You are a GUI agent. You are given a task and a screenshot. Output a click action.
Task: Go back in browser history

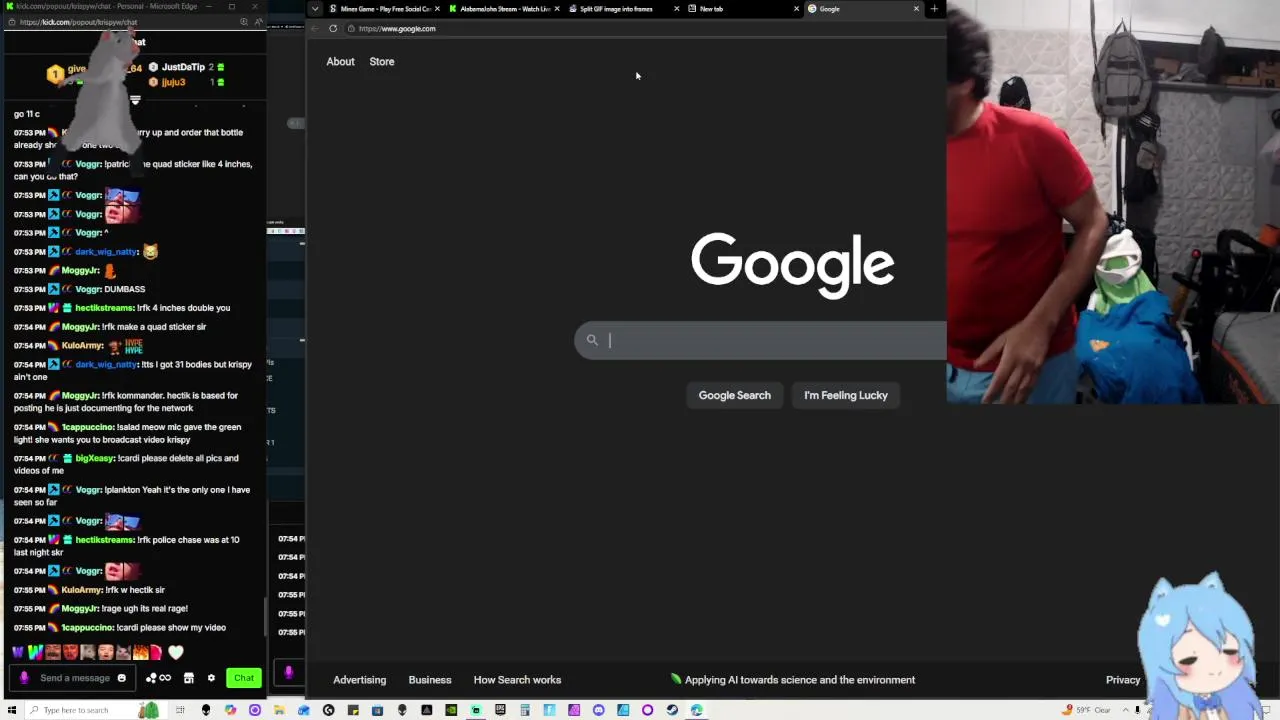click(314, 28)
